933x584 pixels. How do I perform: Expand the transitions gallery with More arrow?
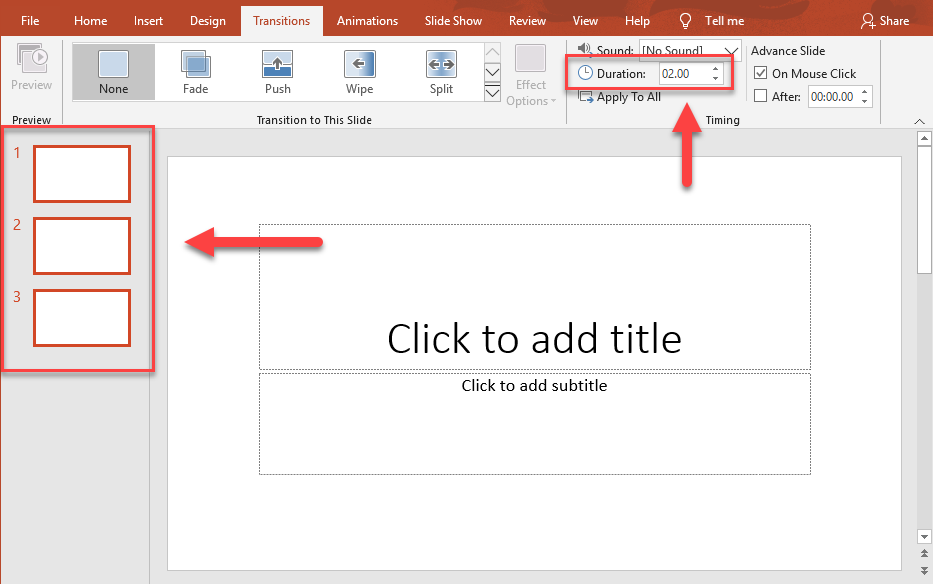click(493, 93)
